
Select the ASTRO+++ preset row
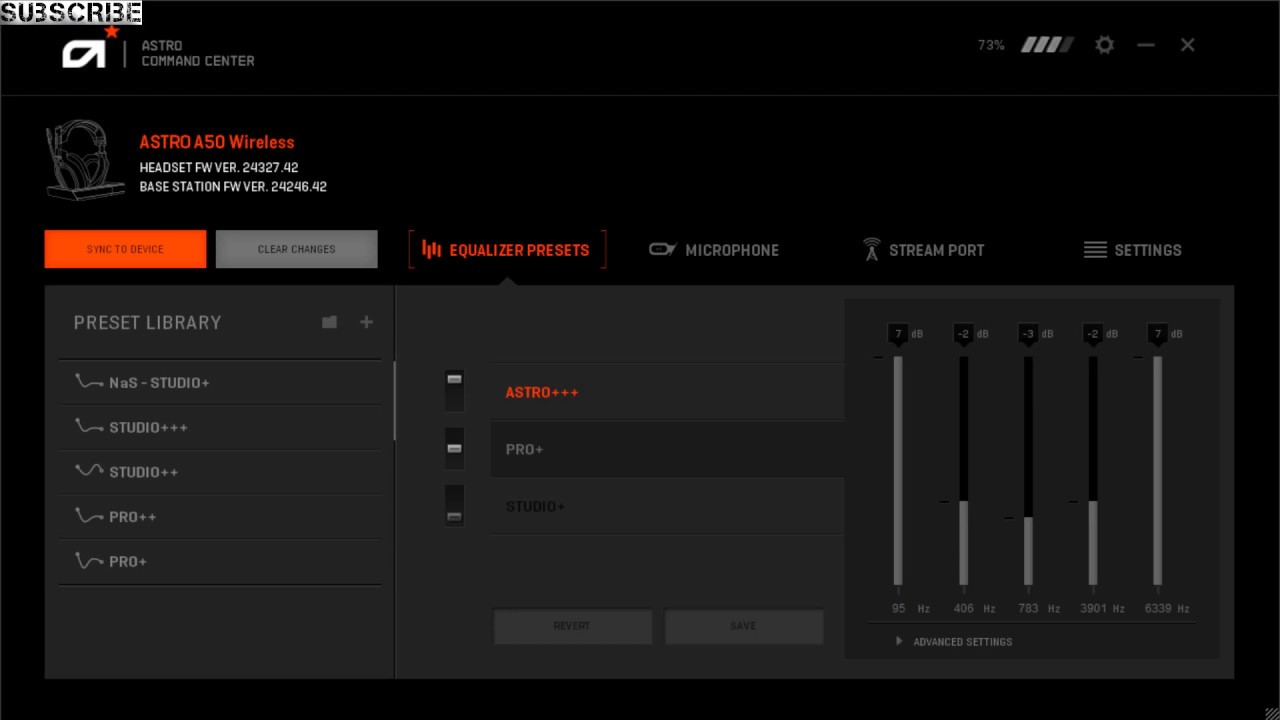[667, 392]
